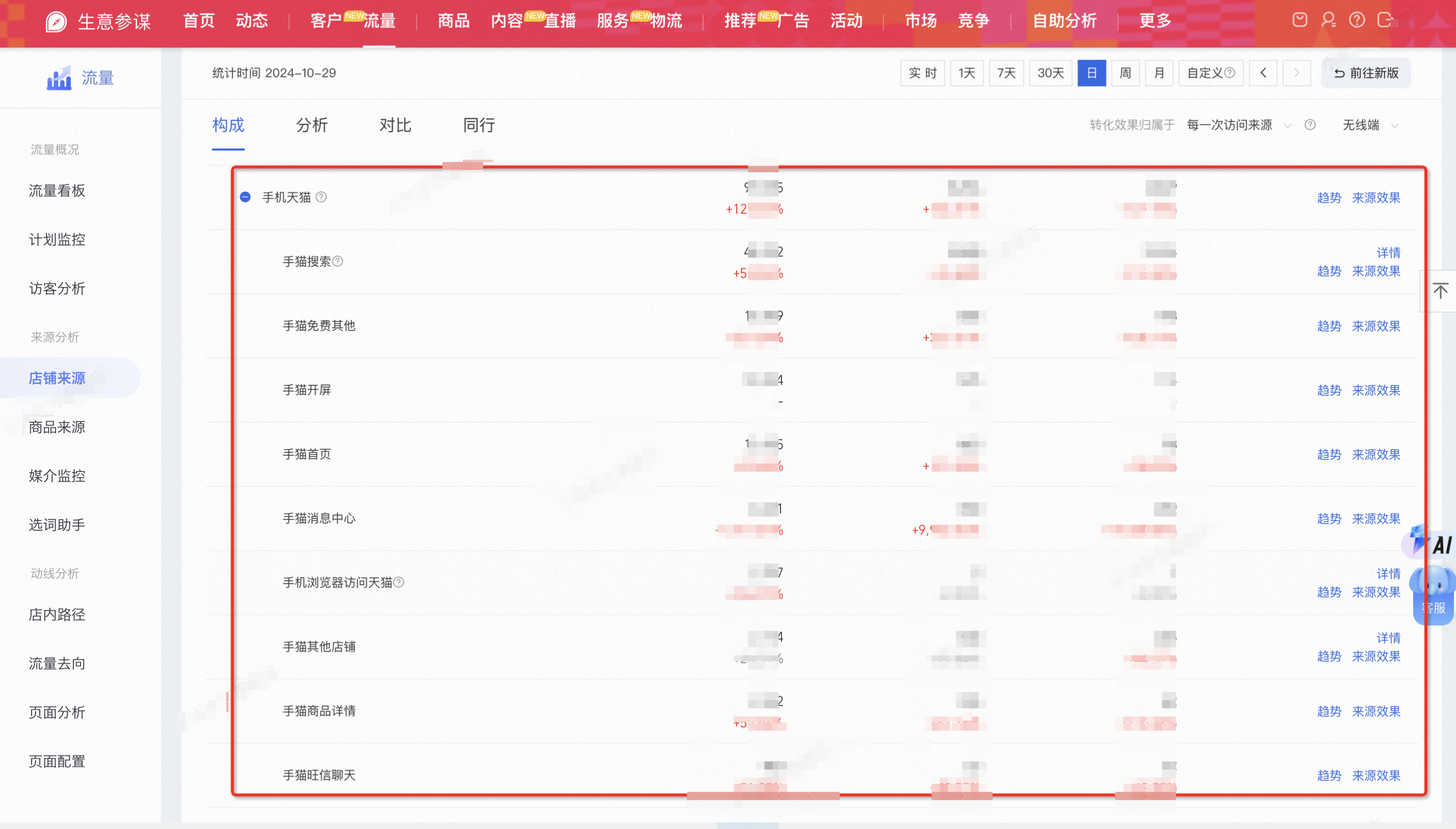Go to the next date with right arrow
This screenshot has width=1456, height=829.
coord(1297,73)
